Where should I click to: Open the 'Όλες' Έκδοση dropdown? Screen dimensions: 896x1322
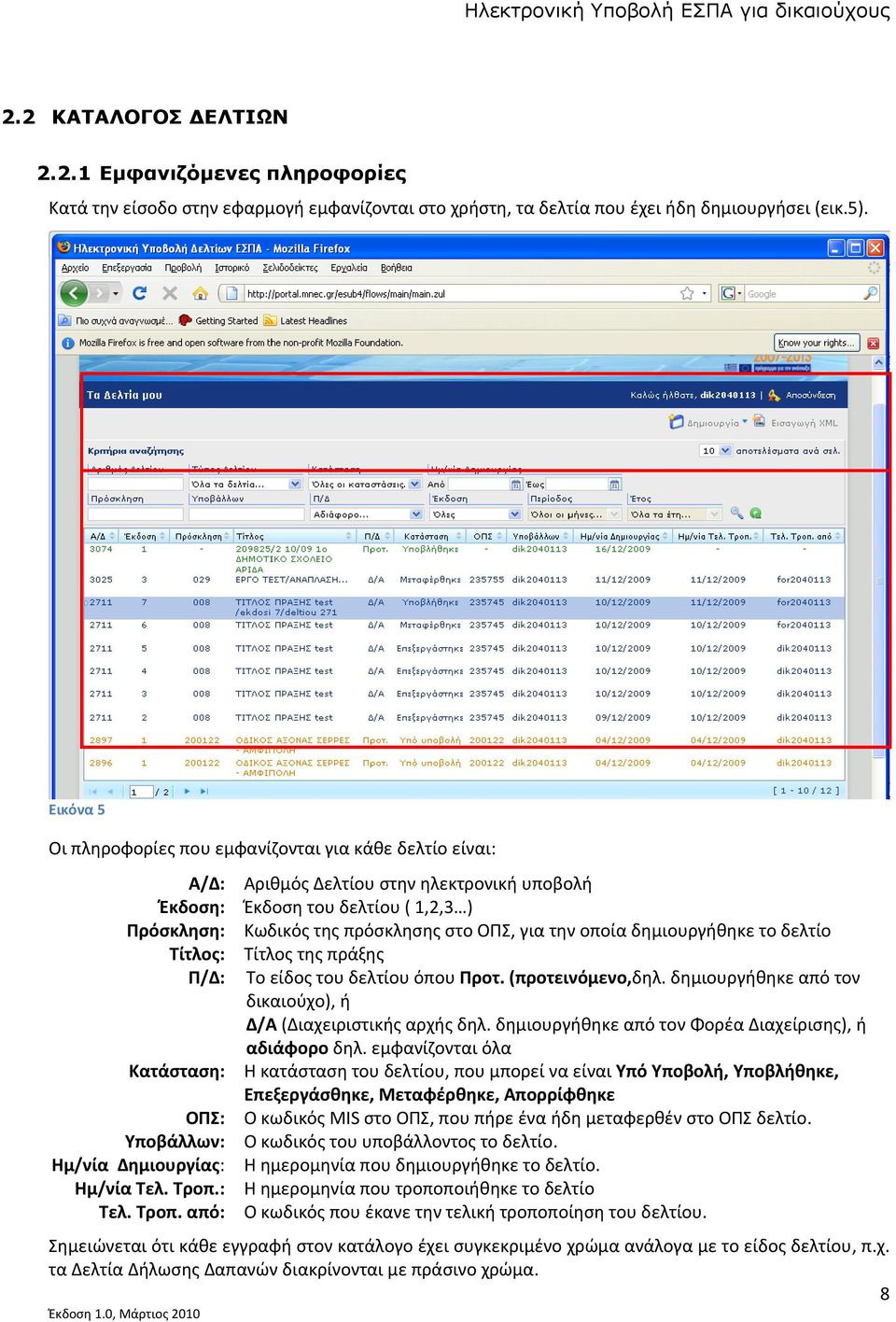(x=476, y=514)
